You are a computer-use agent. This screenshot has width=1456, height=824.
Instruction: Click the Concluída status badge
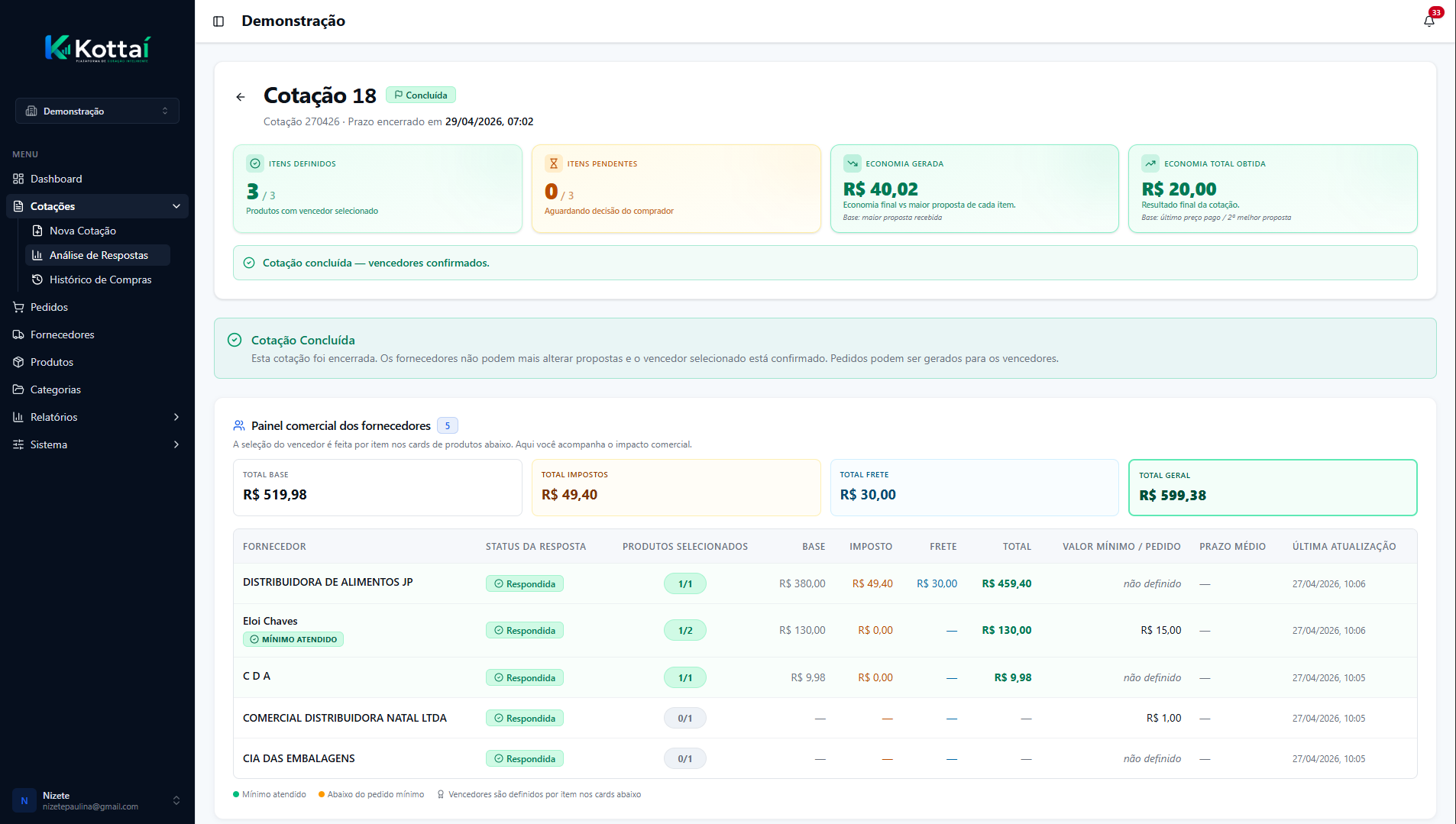[421, 95]
